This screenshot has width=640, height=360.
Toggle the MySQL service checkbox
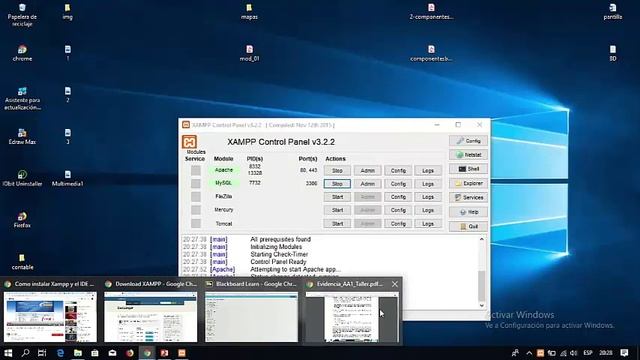tap(196, 184)
